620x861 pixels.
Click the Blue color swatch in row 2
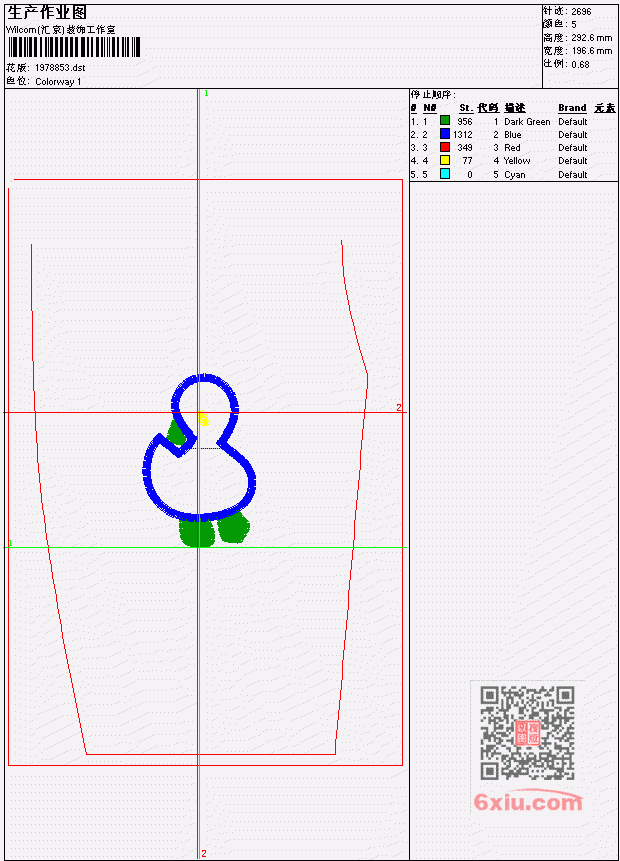coord(445,134)
